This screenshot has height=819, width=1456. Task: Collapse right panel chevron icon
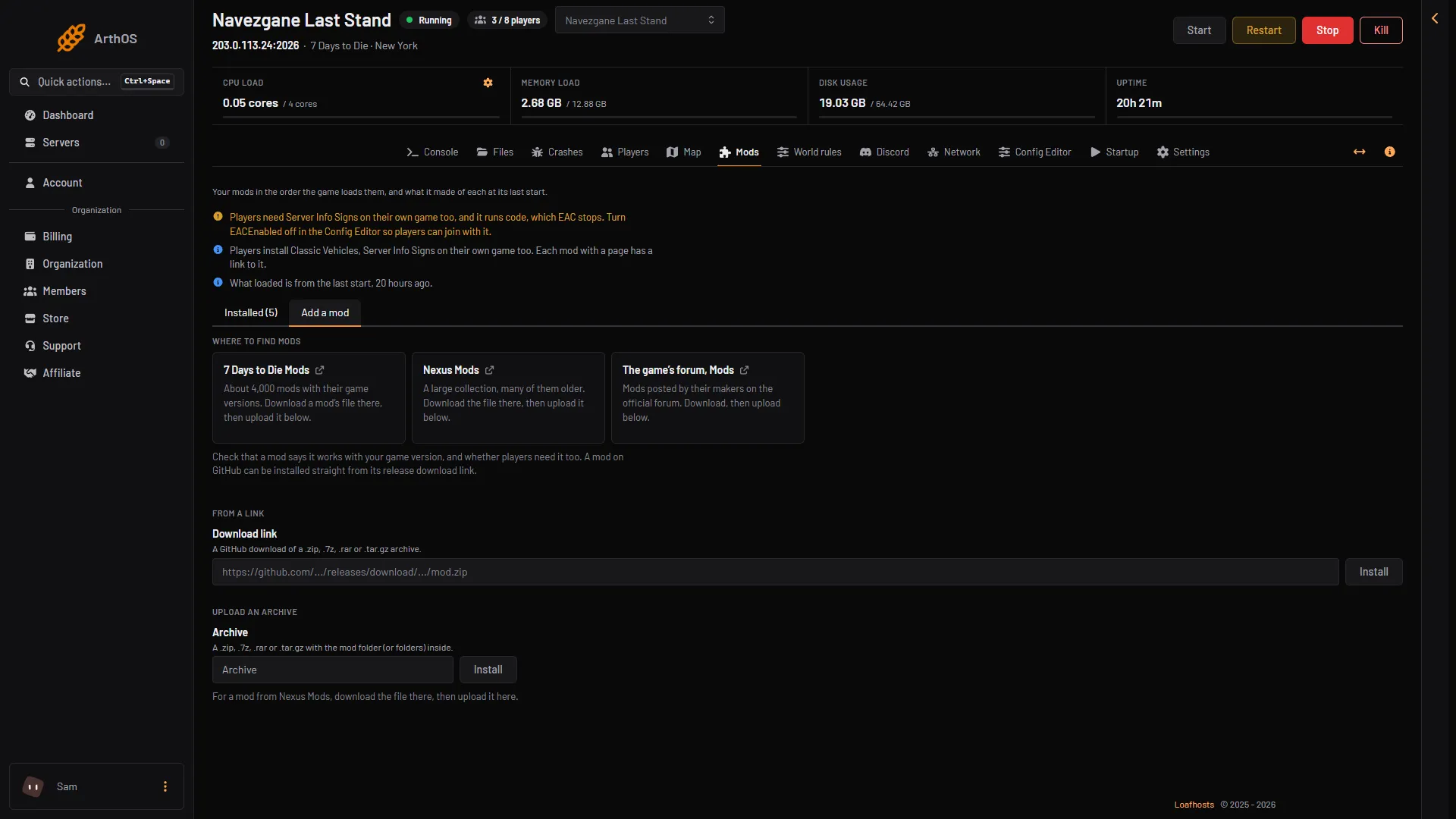point(1435,18)
